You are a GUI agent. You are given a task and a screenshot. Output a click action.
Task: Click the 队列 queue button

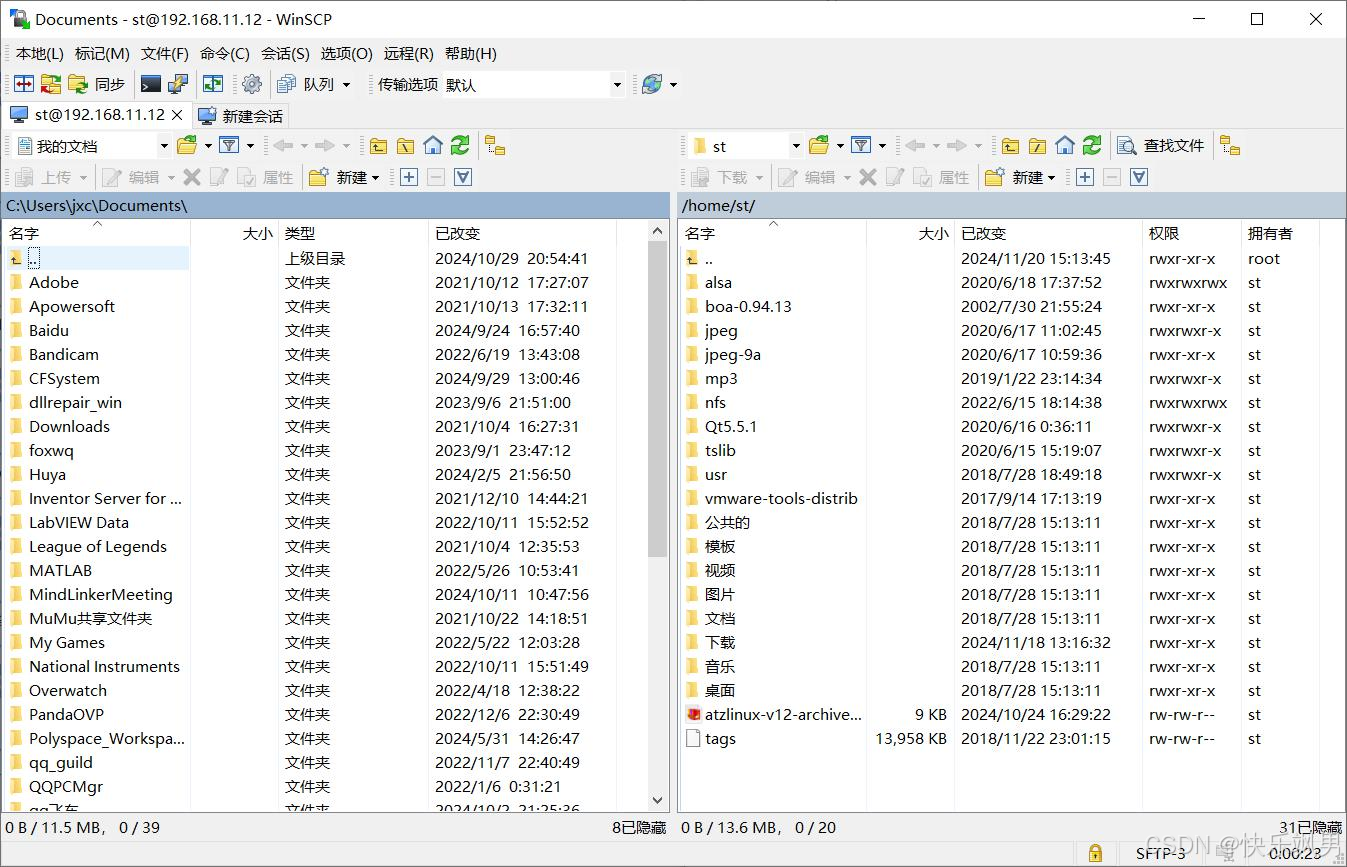(307, 85)
